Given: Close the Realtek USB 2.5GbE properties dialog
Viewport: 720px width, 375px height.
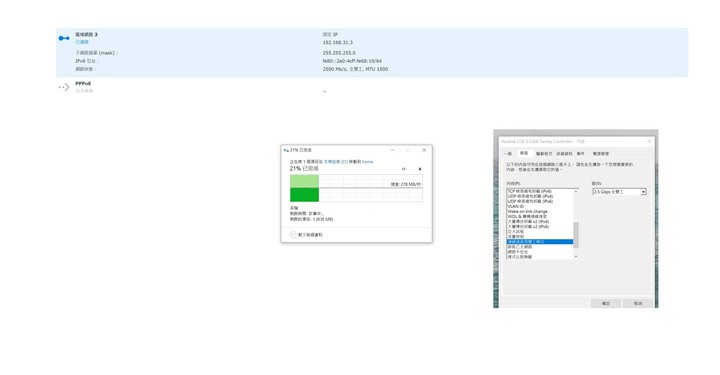Looking at the screenshot, I should tap(649, 142).
